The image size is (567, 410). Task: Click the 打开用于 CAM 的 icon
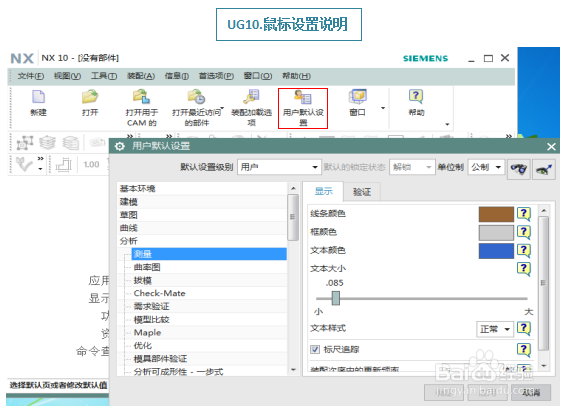point(141,97)
